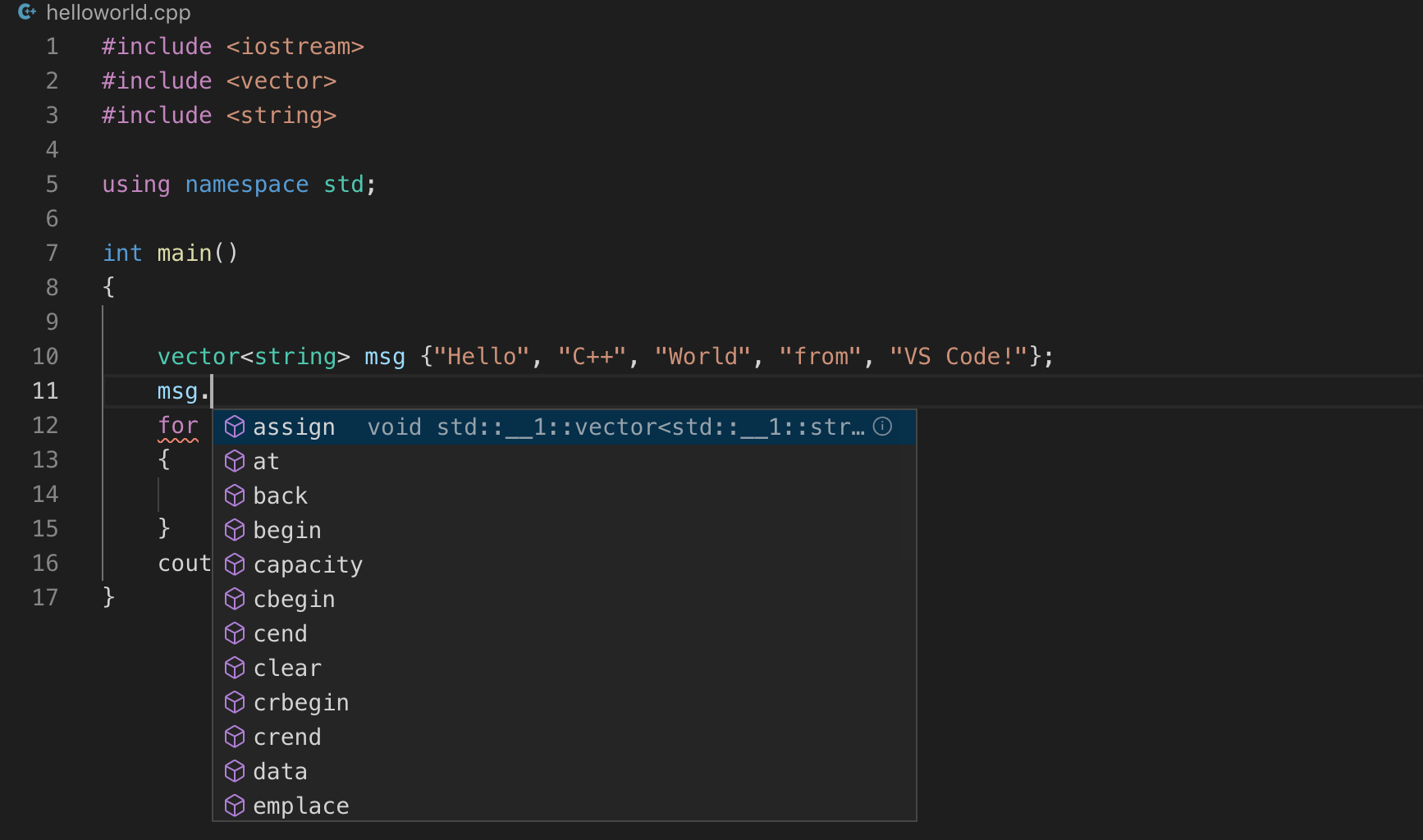Click the helloworld.cpp C++ file icon

click(x=26, y=11)
